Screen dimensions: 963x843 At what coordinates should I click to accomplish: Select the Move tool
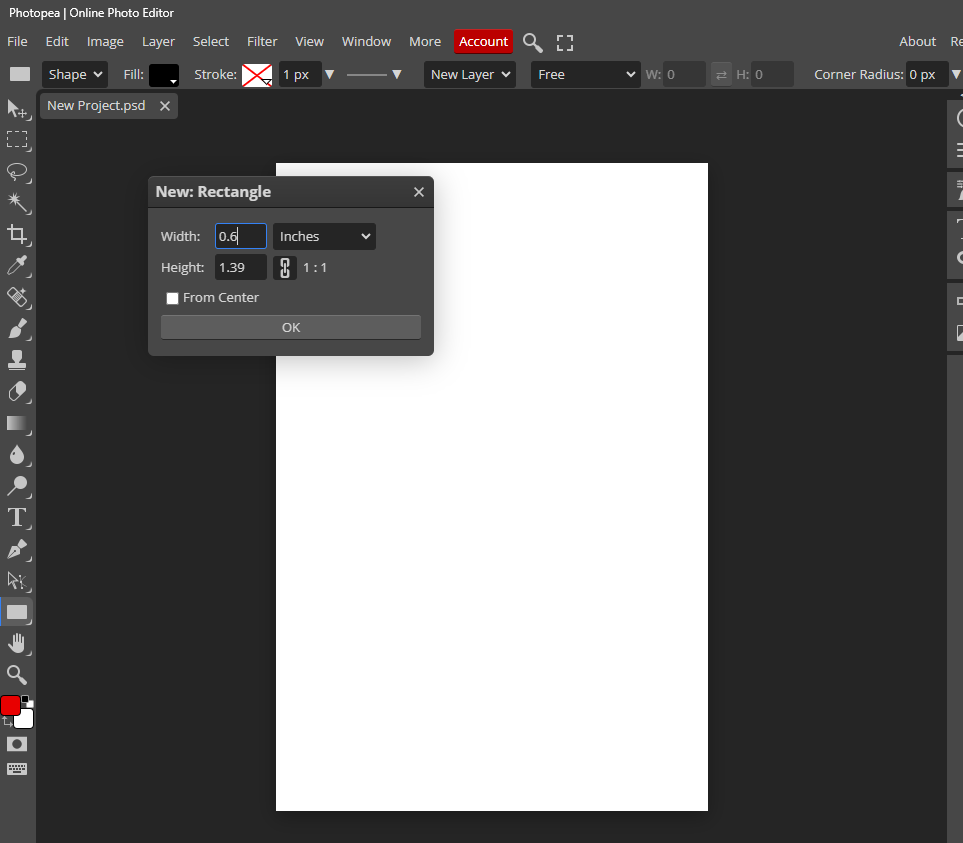click(x=17, y=108)
